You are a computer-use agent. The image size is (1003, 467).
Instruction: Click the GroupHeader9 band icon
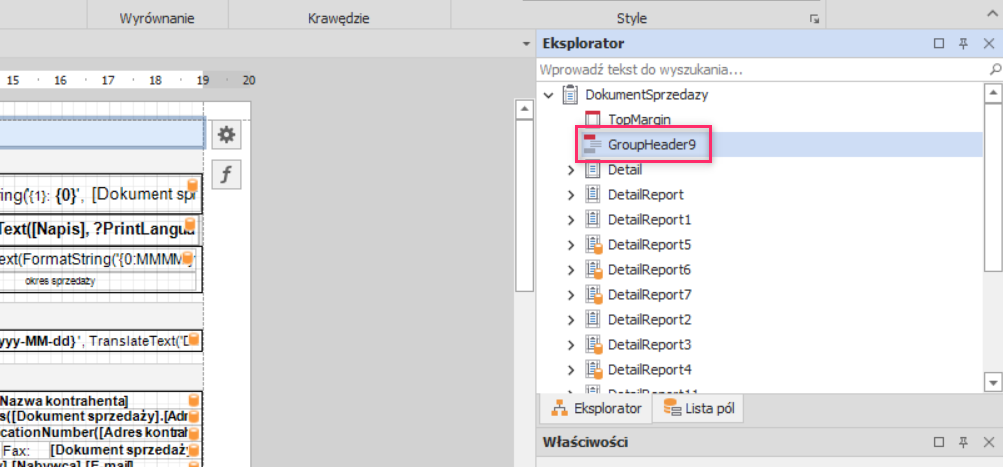593,145
